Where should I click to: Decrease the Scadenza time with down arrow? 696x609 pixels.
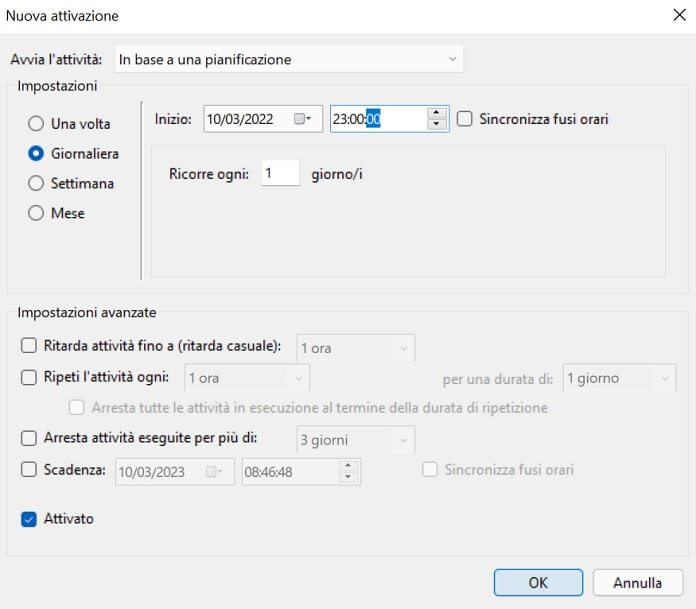pos(348,477)
